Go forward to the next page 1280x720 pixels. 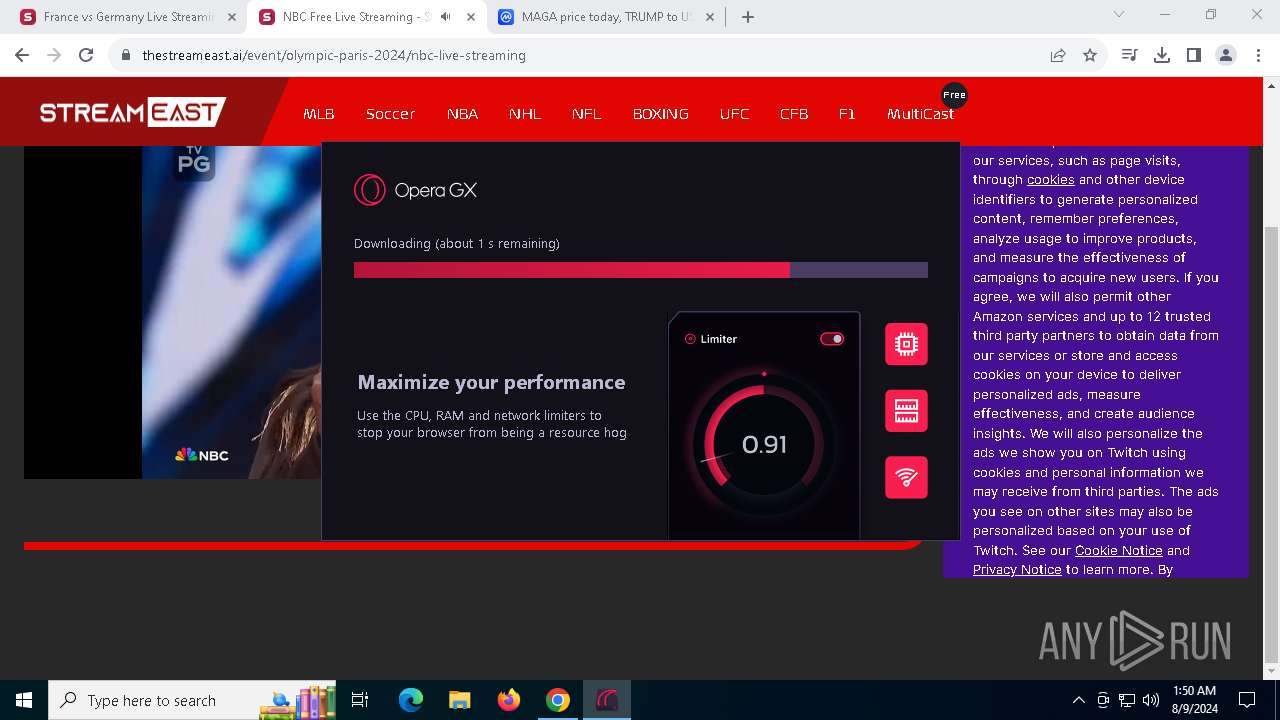click(54, 55)
